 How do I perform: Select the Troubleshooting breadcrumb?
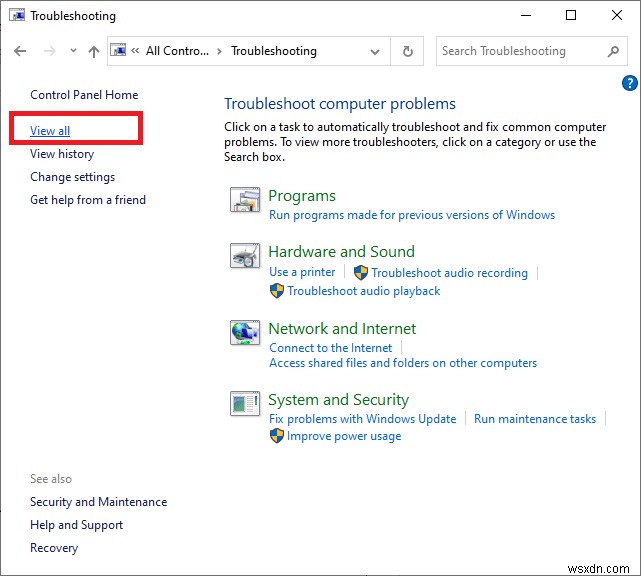point(274,51)
